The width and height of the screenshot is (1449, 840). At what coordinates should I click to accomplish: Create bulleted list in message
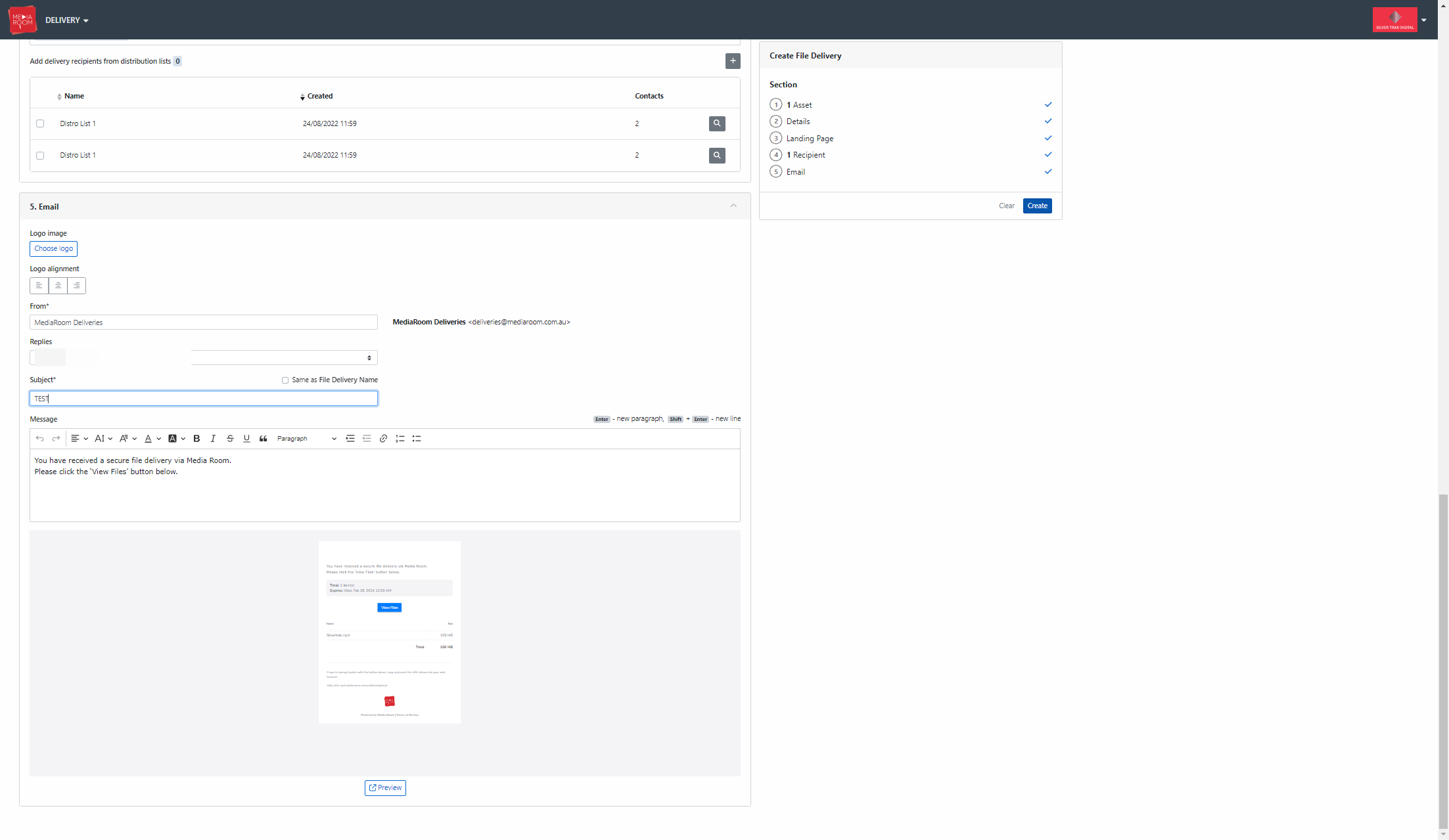pos(417,439)
